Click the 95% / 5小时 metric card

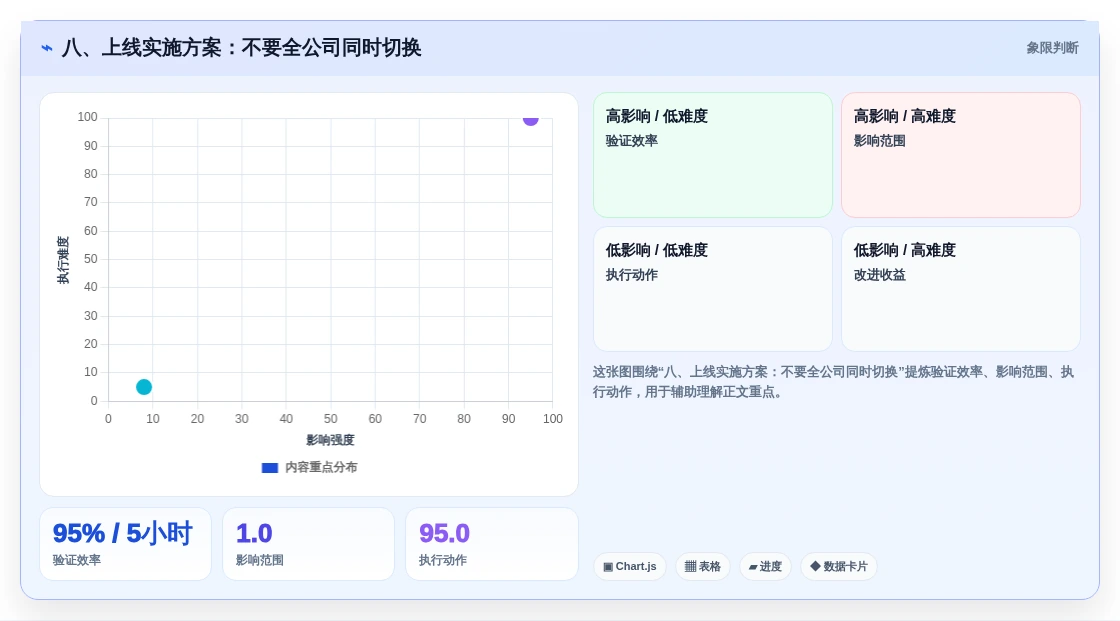(125, 545)
